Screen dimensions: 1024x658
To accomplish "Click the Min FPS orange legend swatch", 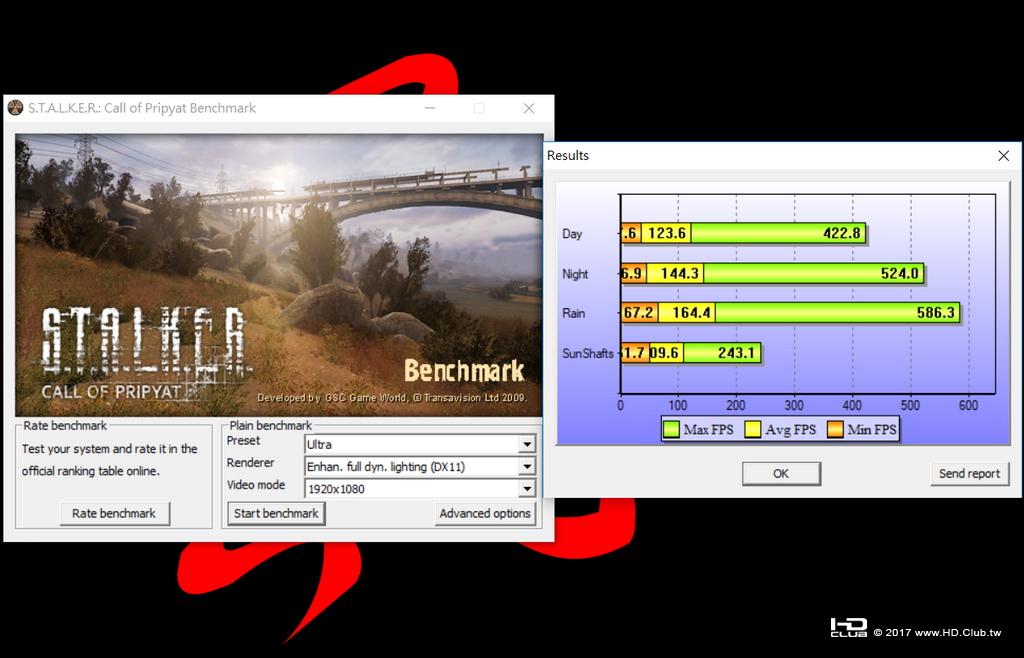I will point(835,430).
